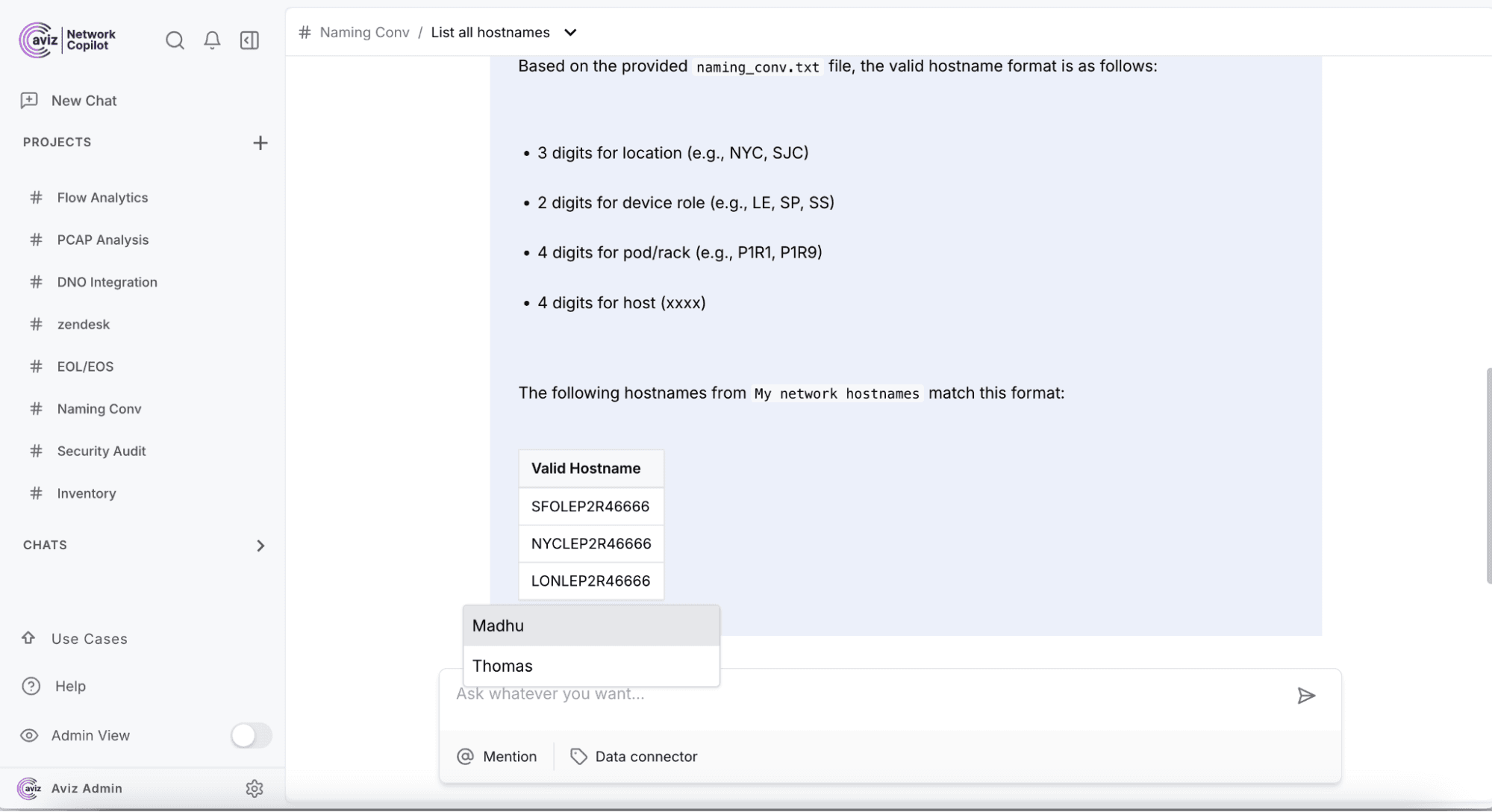Image resolution: width=1492 pixels, height=812 pixels.
Task: Expand the CHATS section
Action: (260, 546)
